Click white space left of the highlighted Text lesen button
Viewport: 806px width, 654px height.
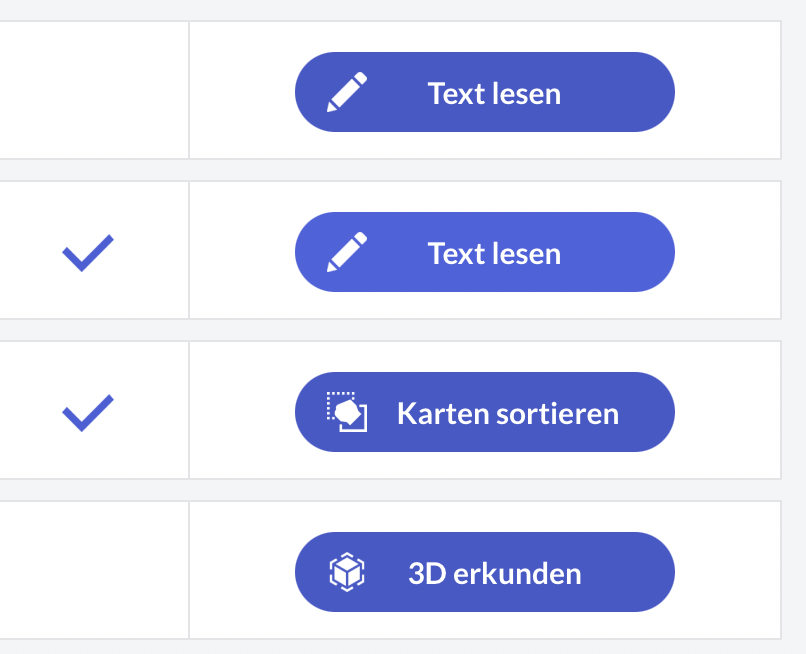241,252
